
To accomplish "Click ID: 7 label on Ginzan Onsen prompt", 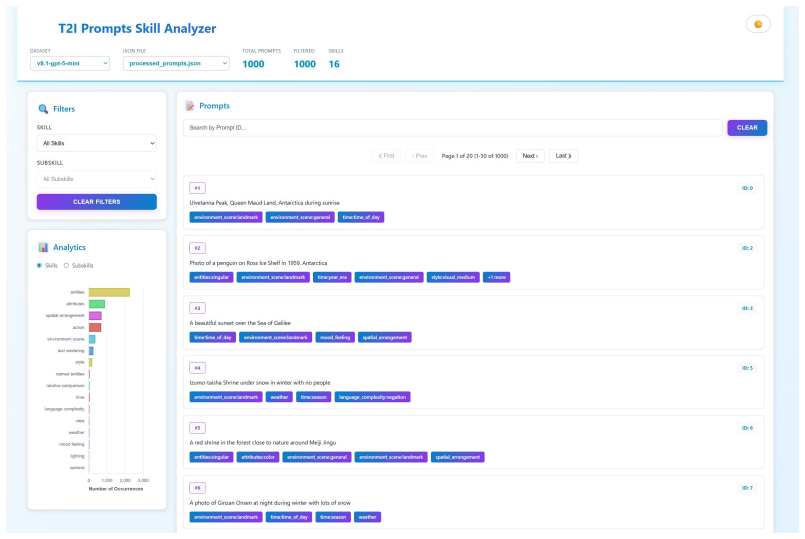I will [x=747, y=488].
